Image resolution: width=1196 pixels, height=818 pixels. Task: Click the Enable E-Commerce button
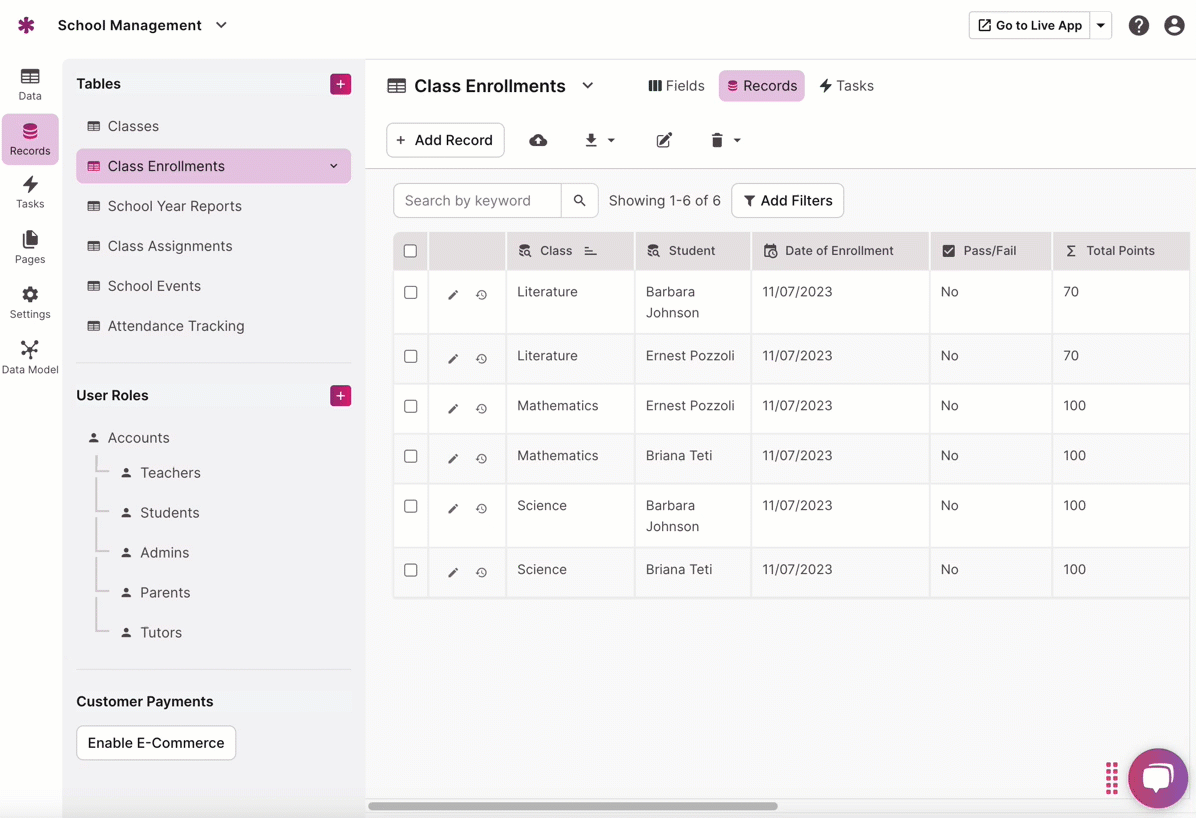tap(156, 743)
